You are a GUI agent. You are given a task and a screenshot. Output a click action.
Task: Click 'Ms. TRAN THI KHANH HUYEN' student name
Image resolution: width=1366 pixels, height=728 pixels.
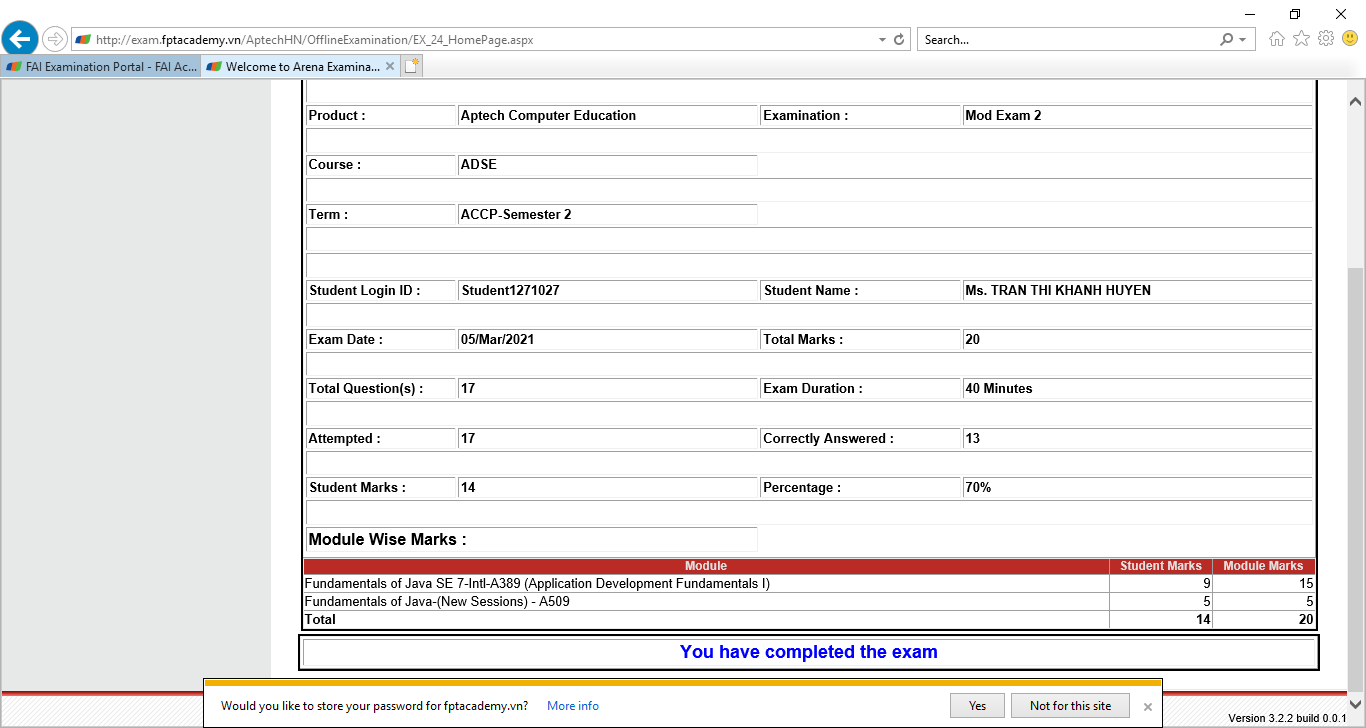1058,290
